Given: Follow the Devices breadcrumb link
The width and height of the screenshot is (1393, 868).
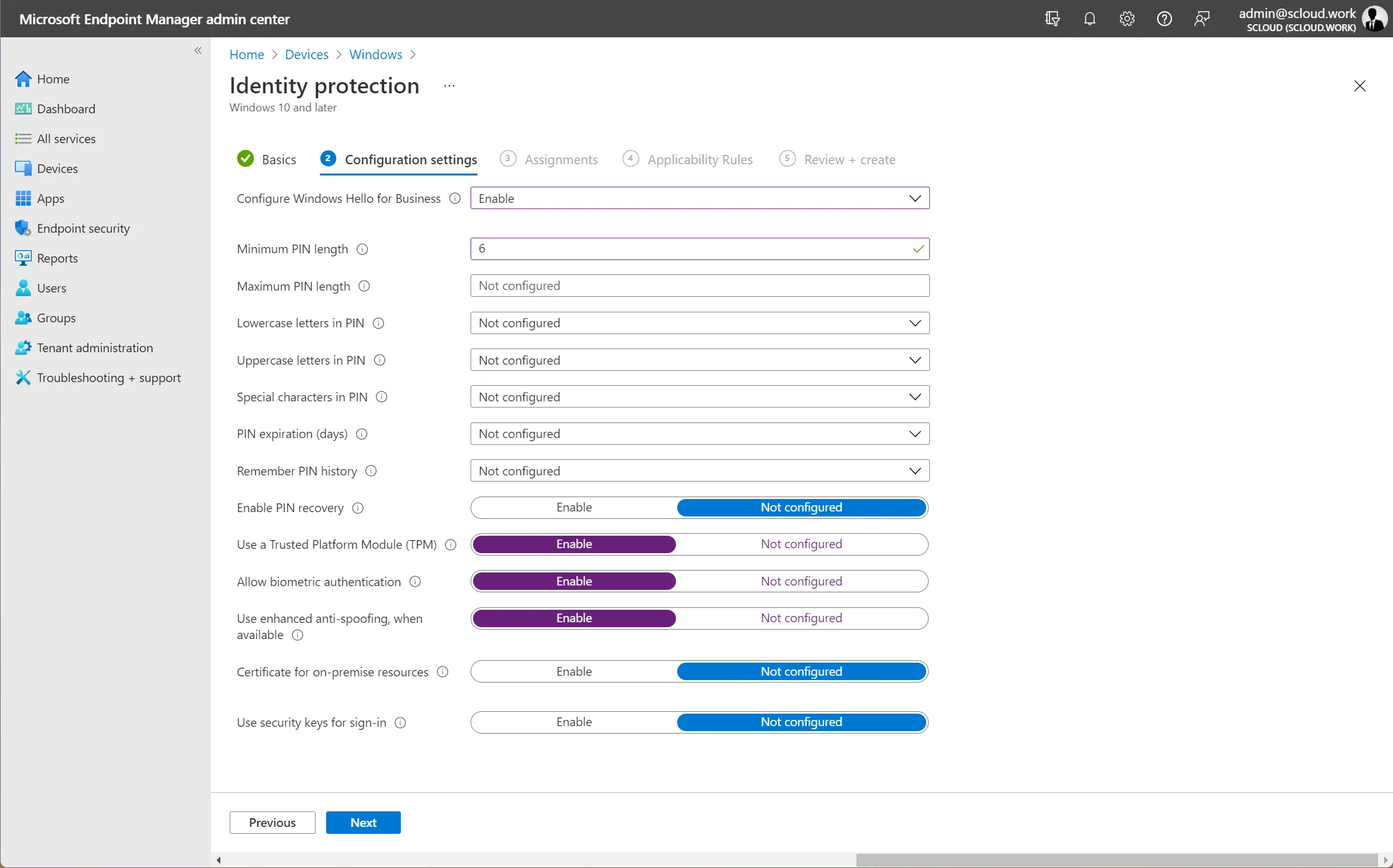Looking at the screenshot, I should 307,55.
